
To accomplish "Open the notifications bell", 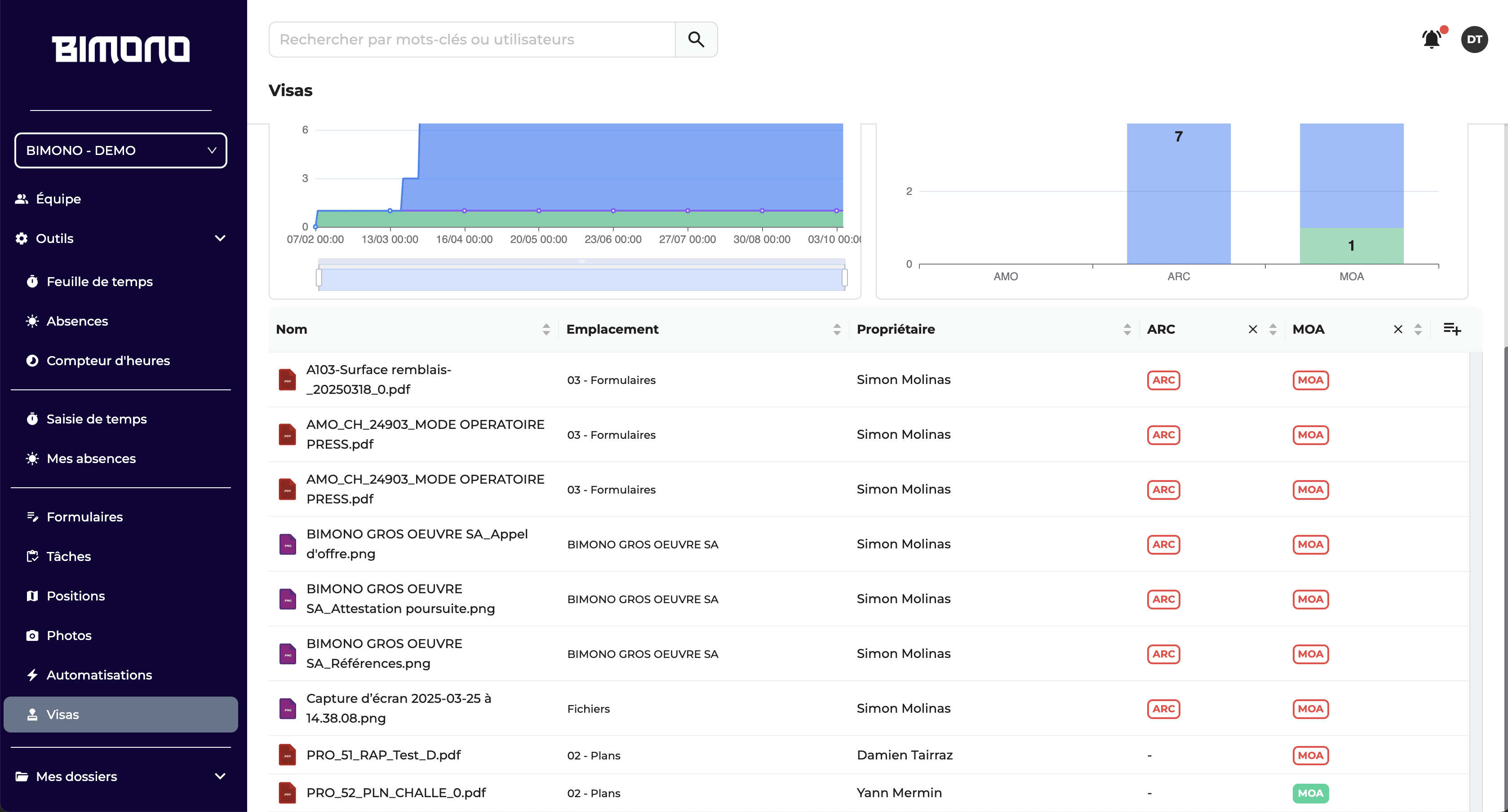I will (1431, 39).
